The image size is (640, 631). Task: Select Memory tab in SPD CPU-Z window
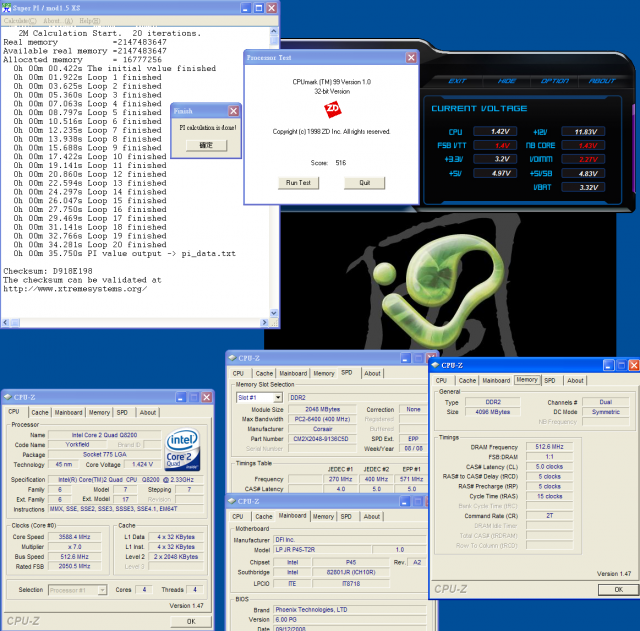[324, 373]
